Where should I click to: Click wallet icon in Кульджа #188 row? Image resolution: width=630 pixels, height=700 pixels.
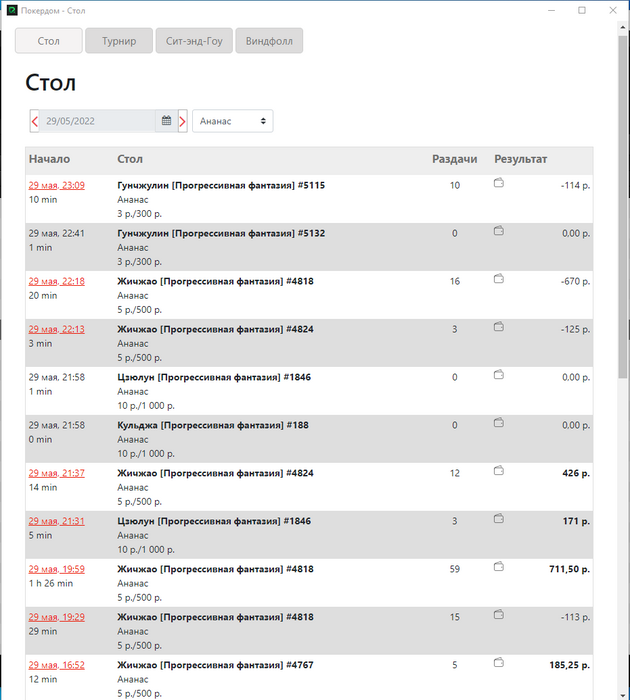click(499, 423)
